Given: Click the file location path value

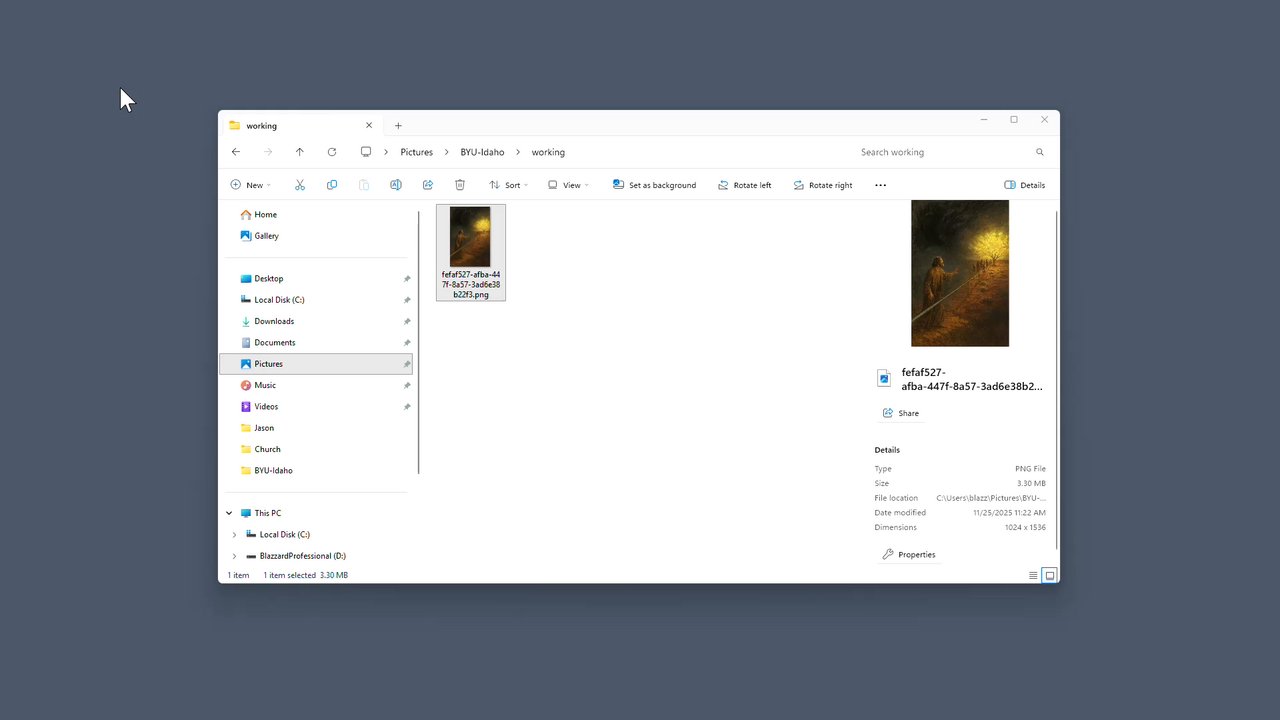Looking at the screenshot, I should point(991,498).
